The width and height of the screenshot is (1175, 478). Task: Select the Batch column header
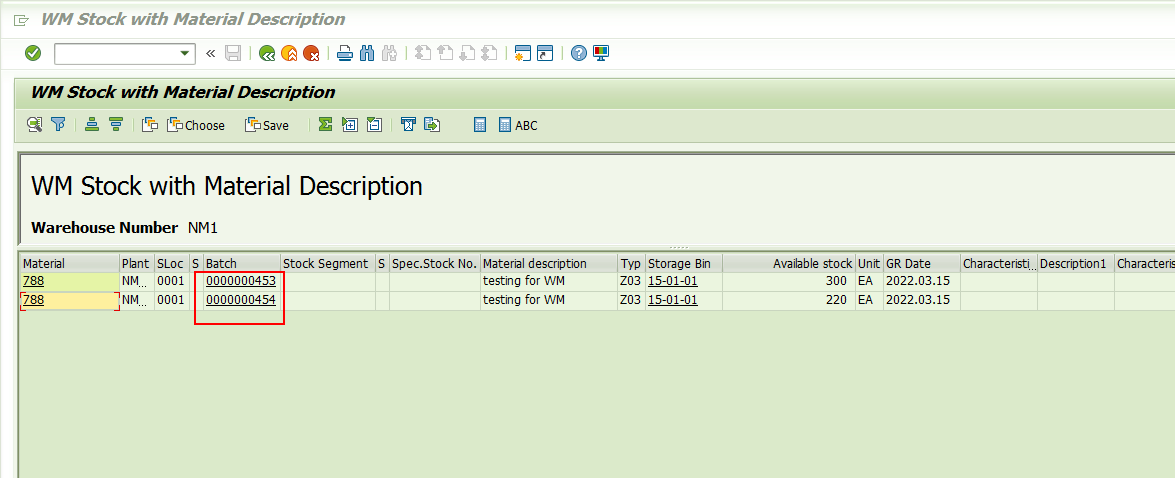[x=242, y=264]
